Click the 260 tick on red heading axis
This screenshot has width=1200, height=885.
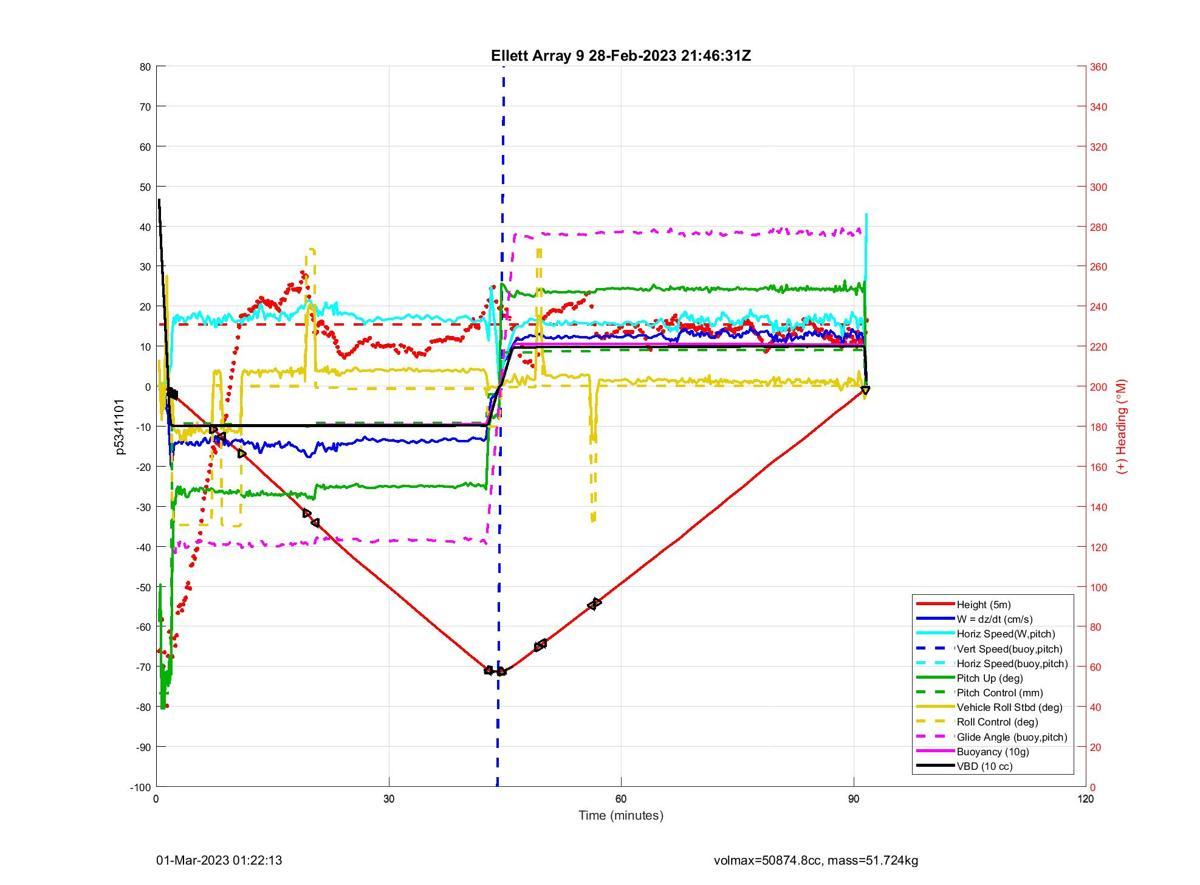[x=1099, y=267]
